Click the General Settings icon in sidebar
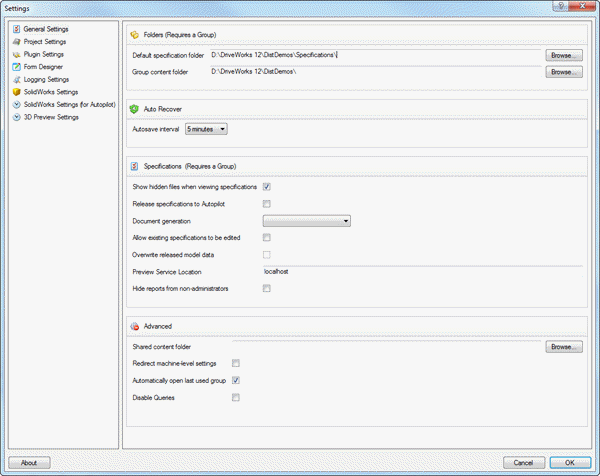The width and height of the screenshot is (600, 476). pyautogui.click(x=16, y=29)
